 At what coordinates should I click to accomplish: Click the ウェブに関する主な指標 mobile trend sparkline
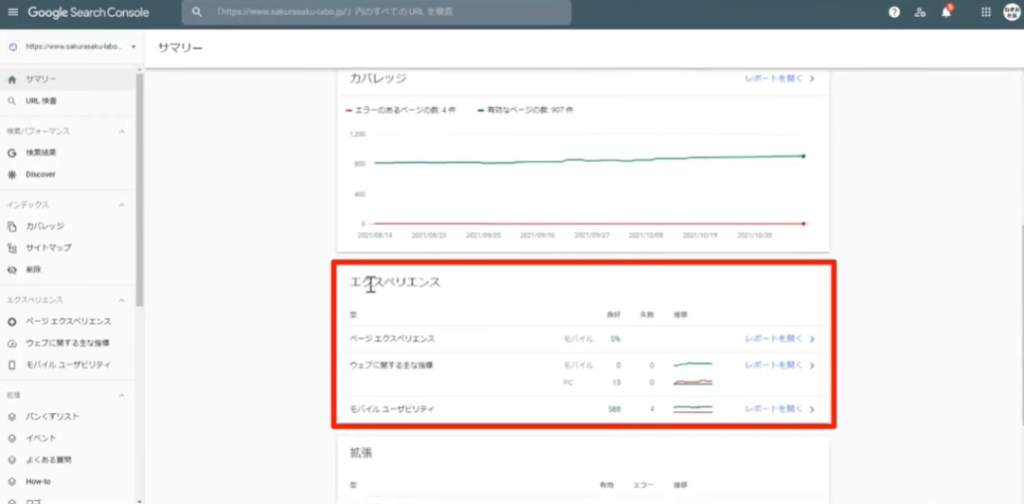pos(693,364)
